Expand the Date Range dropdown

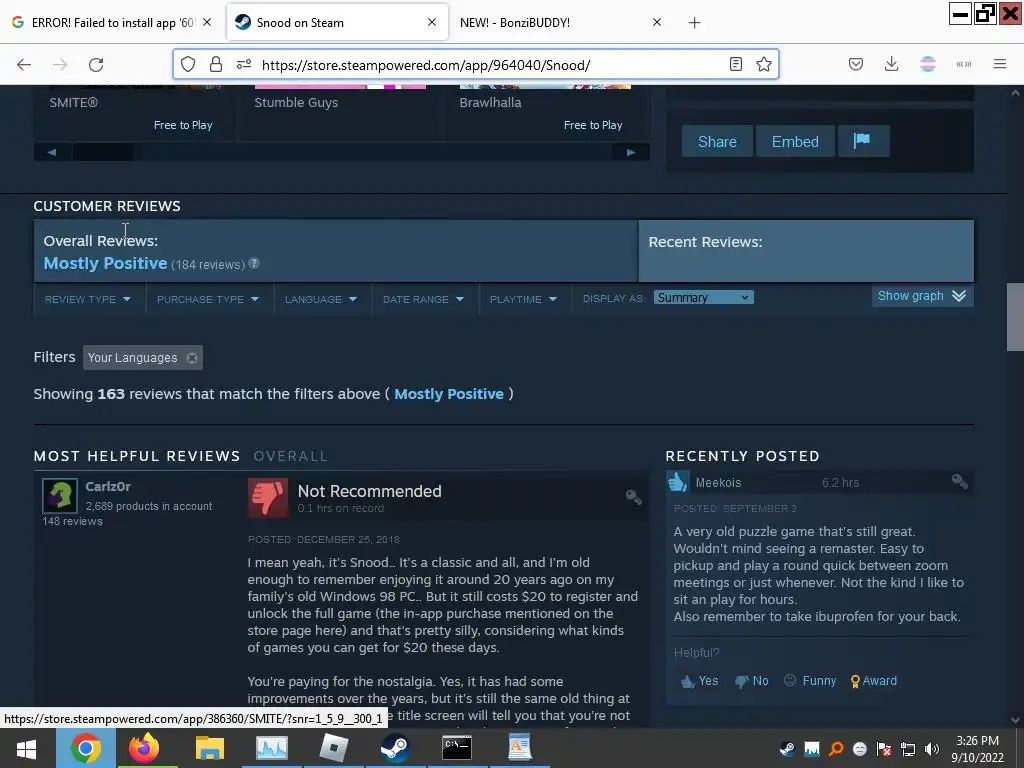tap(423, 299)
